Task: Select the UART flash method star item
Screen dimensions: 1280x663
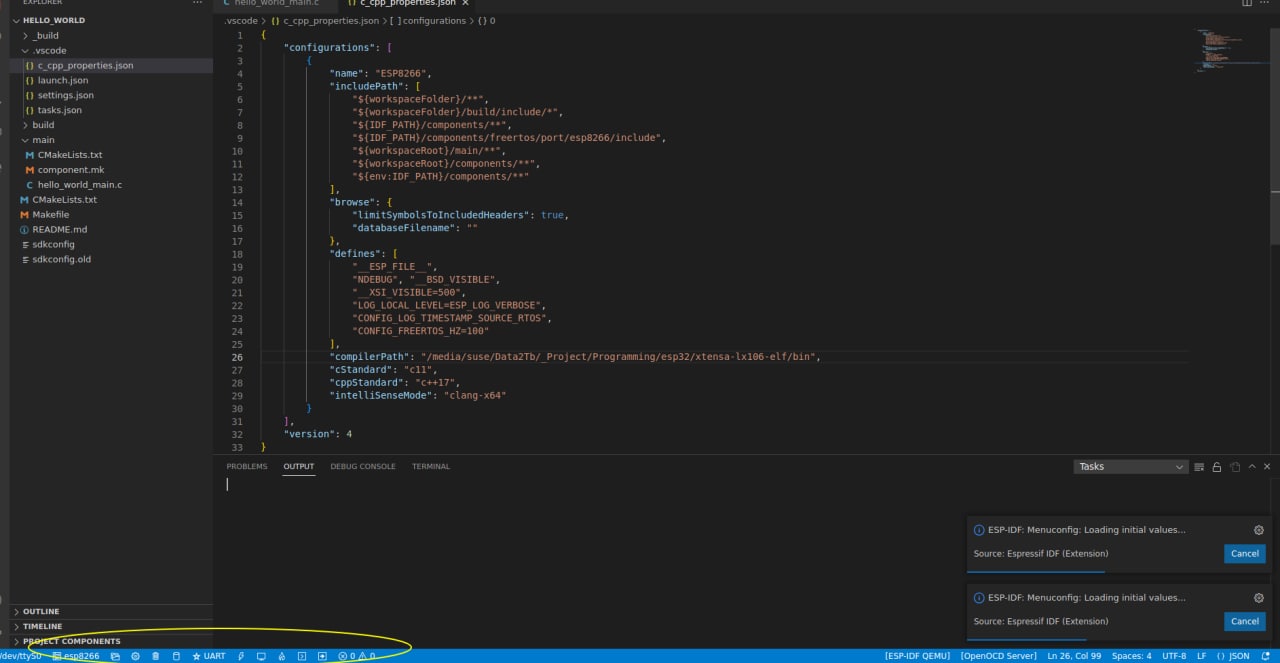Action: pos(209,656)
